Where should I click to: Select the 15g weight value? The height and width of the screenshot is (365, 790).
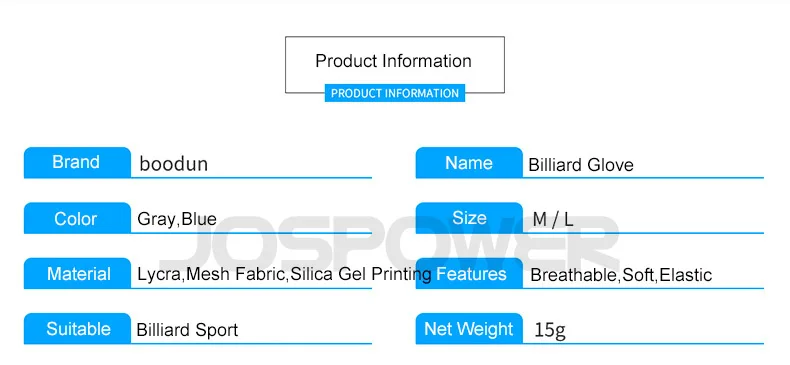(x=550, y=330)
